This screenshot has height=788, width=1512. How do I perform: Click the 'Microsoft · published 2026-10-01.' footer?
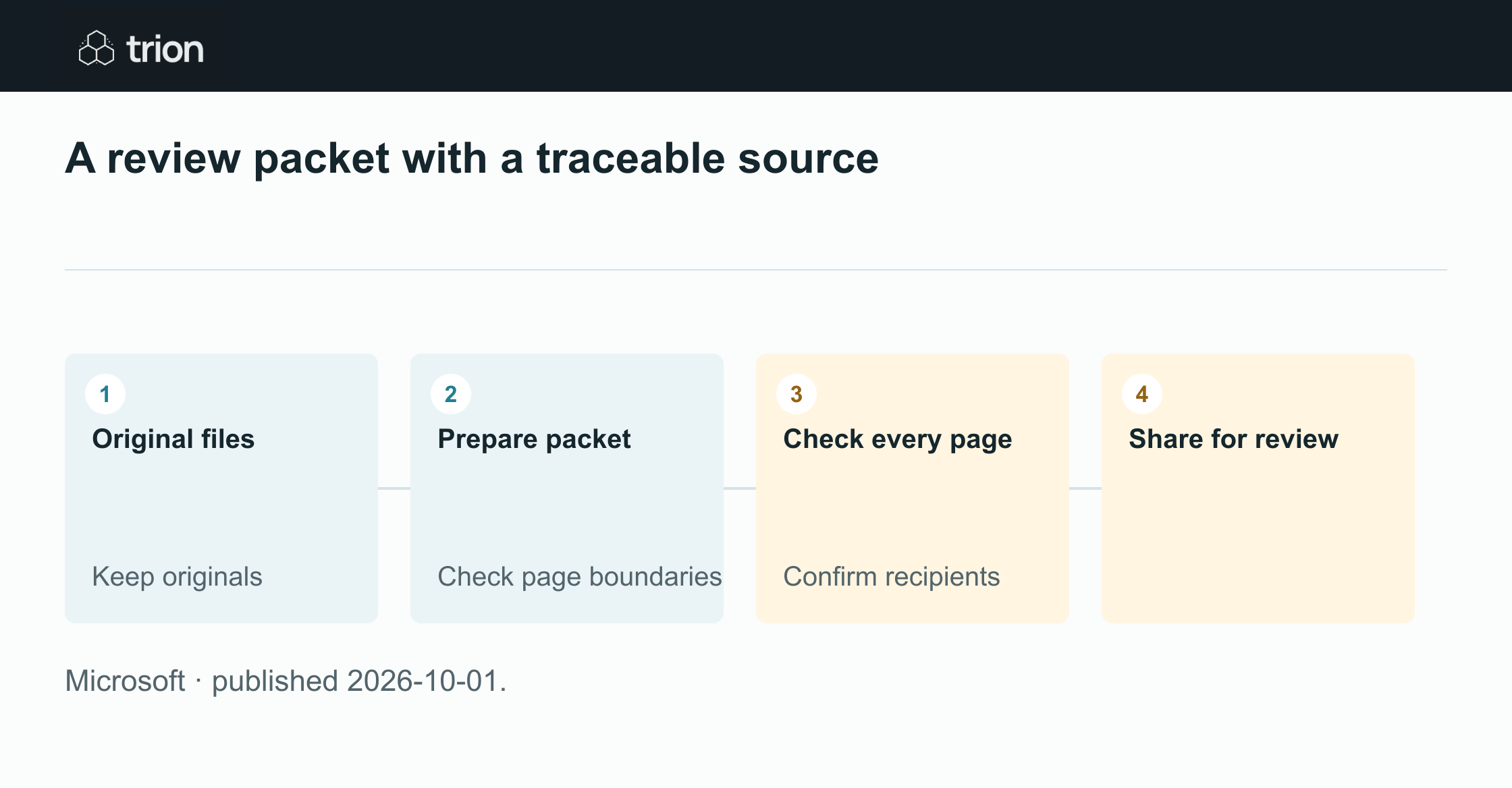(286, 681)
